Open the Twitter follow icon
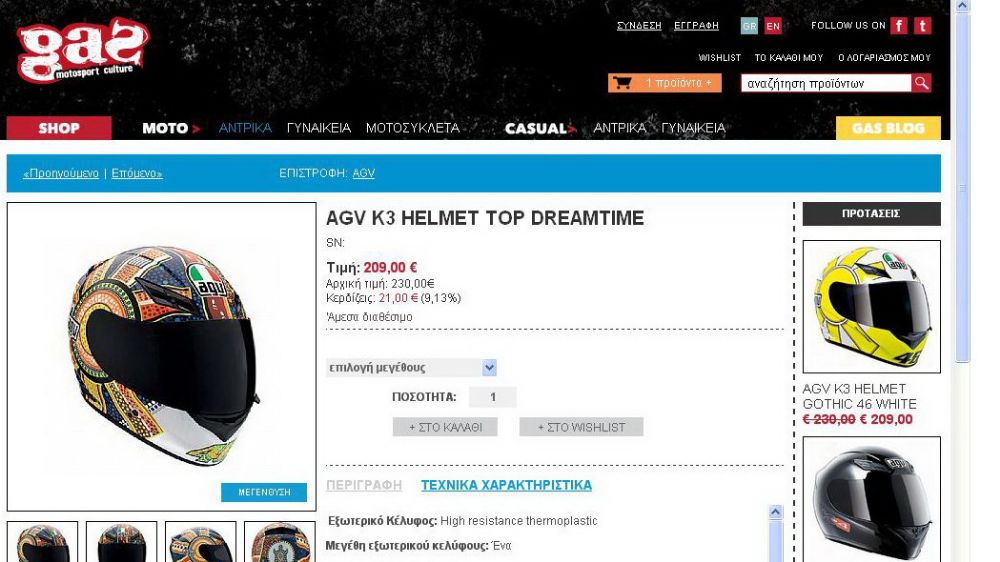This screenshot has width=1000, height=562. tap(923, 26)
